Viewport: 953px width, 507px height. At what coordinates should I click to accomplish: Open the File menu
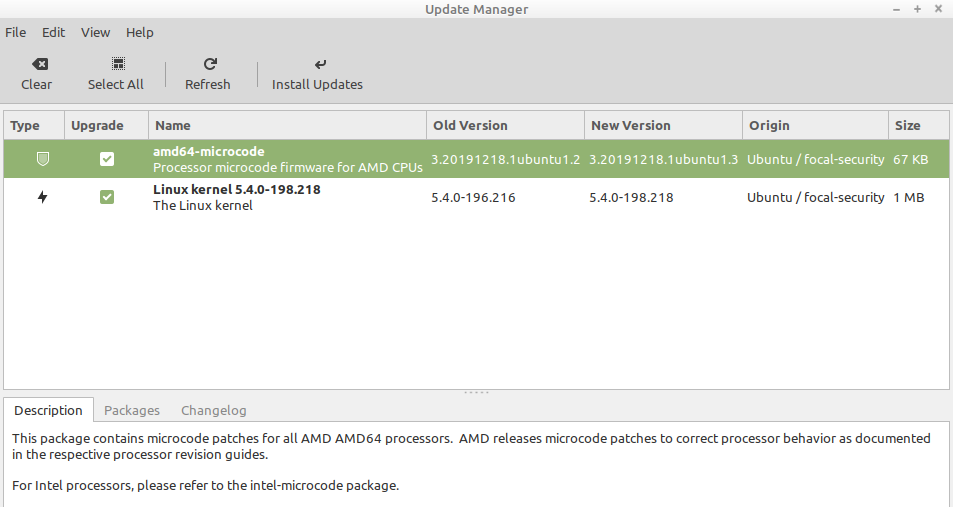16,32
